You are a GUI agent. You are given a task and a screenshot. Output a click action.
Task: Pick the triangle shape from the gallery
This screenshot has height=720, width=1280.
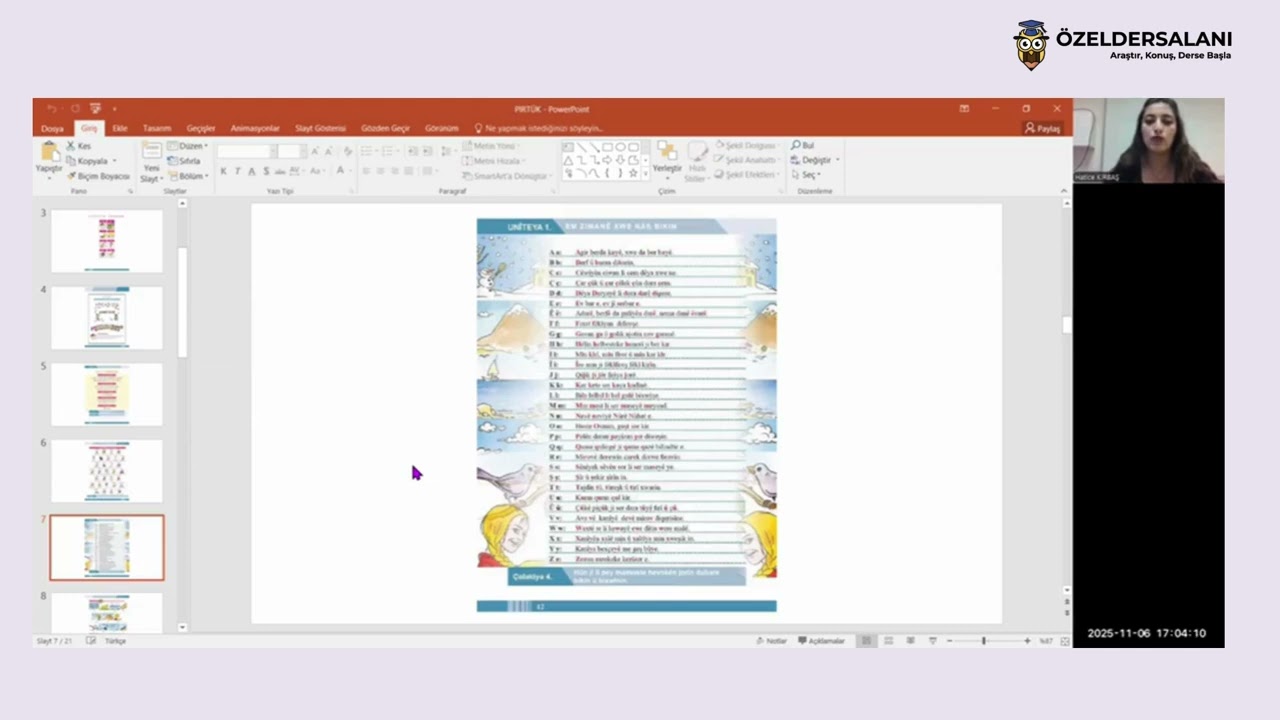[568, 160]
